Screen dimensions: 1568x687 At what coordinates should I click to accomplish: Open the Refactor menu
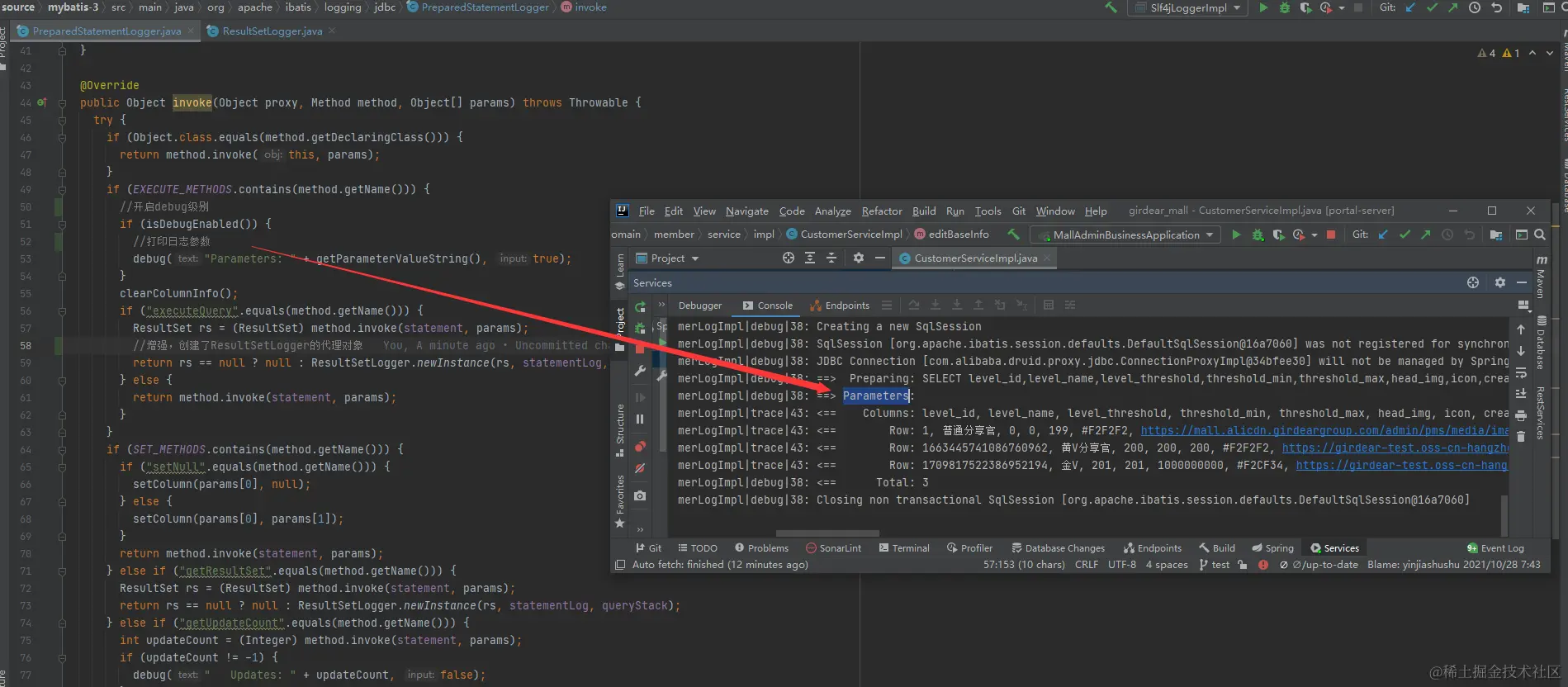pyautogui.click(x=881, y=211)
